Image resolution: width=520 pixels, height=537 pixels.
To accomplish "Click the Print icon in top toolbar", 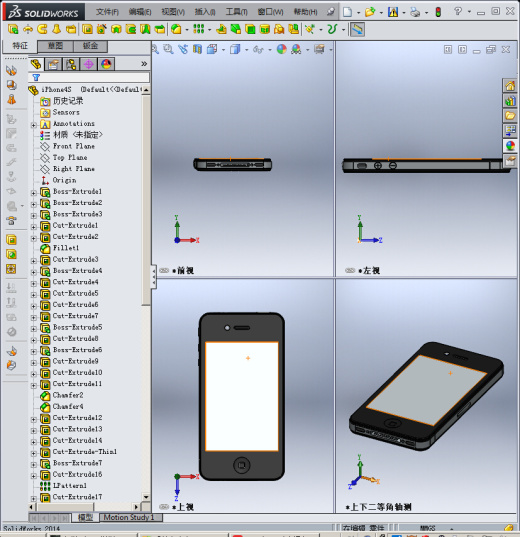I will pyautogui.click(x=415, y=12).
